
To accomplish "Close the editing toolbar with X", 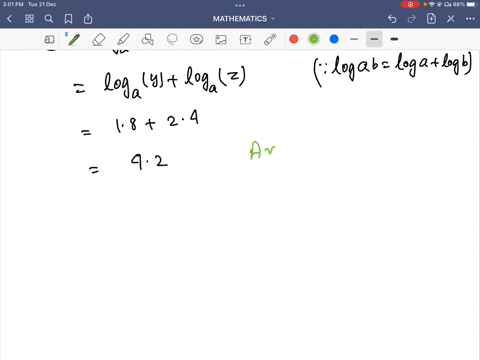I will coord(451,19).
